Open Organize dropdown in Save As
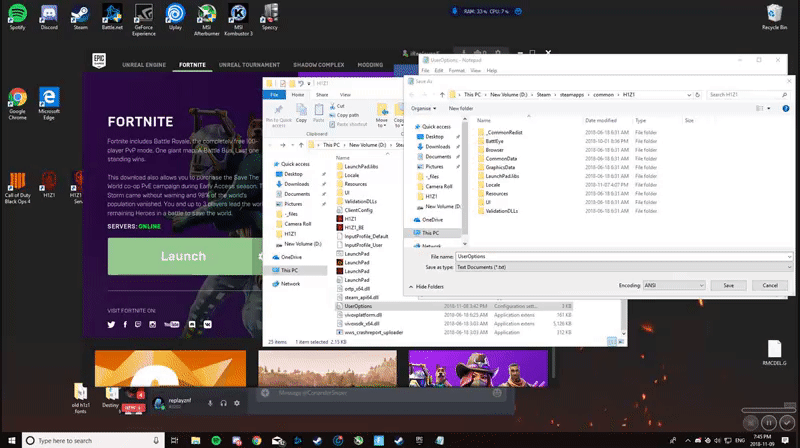Image resolution: width=800 pixels, height=448 pixels. [x=423, y=108]
